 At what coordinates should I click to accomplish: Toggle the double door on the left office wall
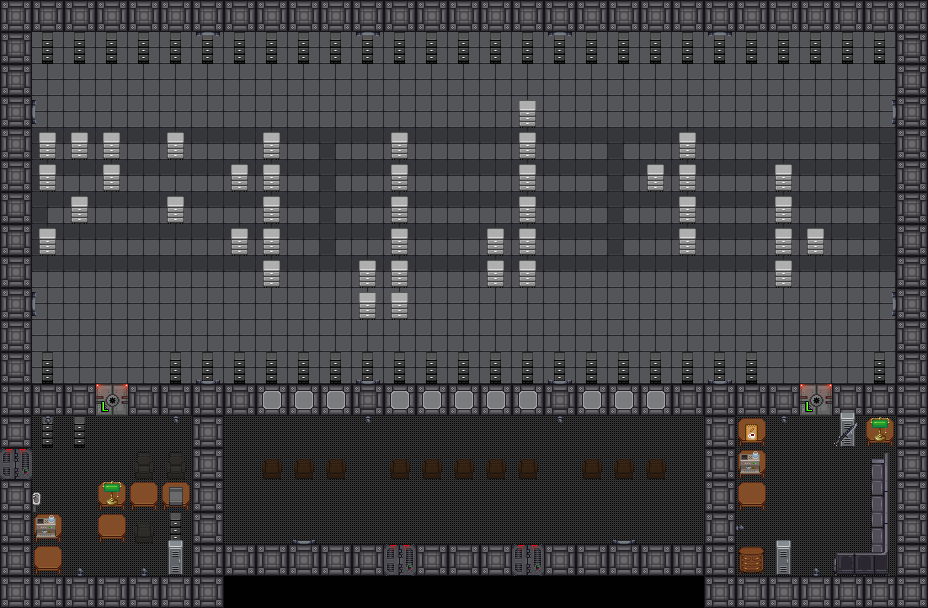17,464
